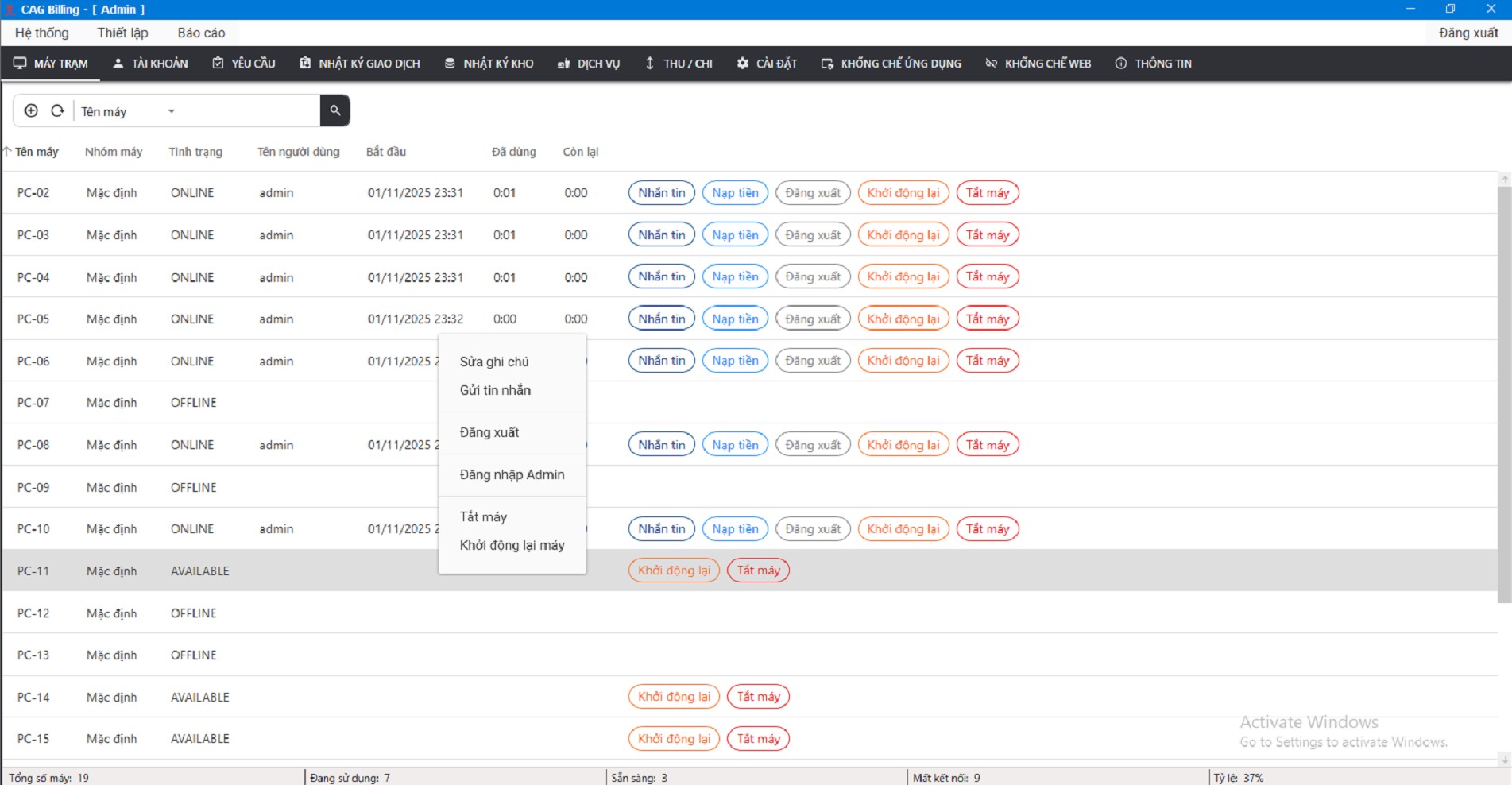The height and width of the screenshot is (785, 1512).
Task: Refresh the machine list
Action: pos(57,110)
